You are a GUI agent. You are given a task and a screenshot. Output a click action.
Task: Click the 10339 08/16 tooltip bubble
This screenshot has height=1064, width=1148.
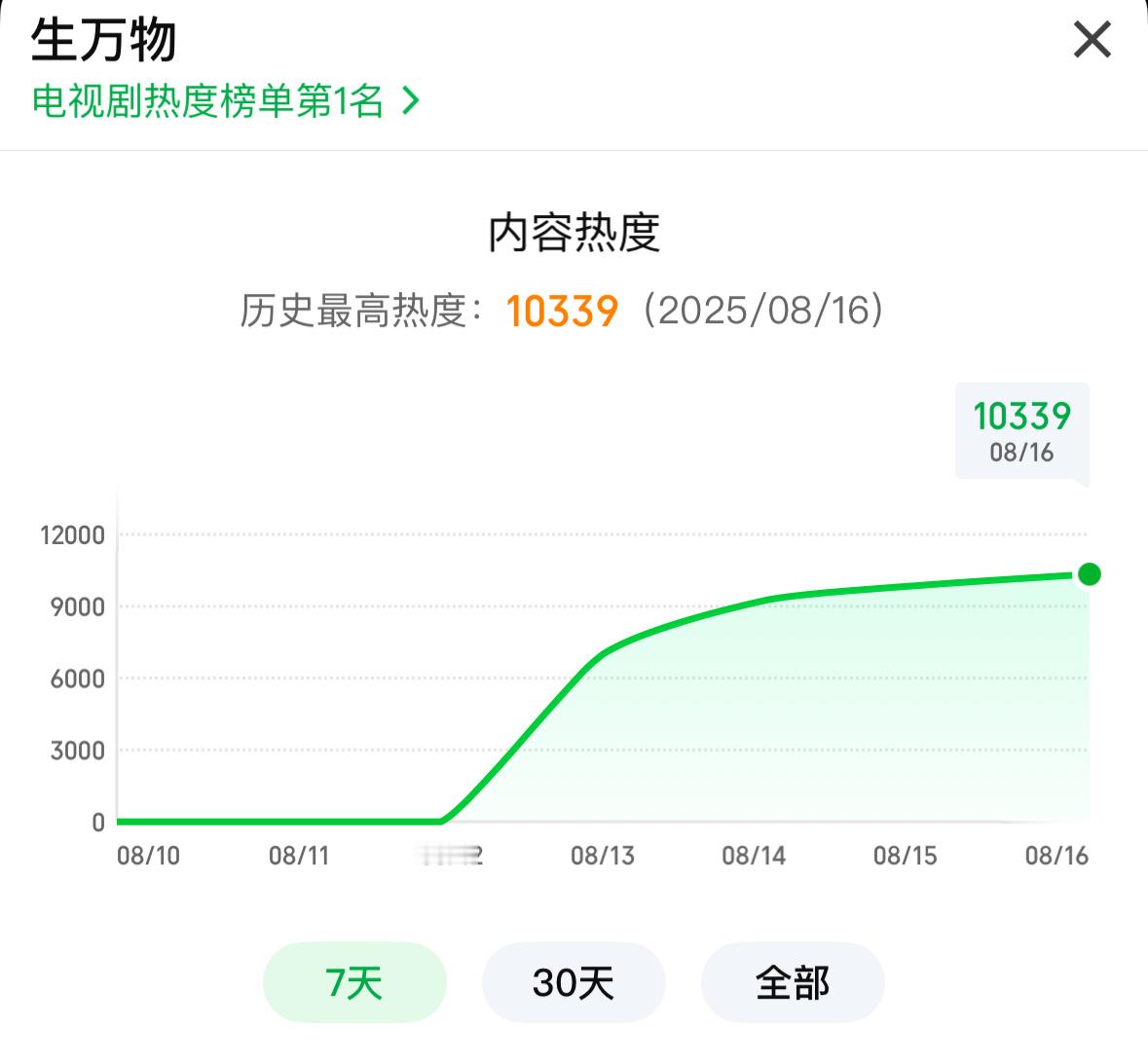tap(1022, 432)
